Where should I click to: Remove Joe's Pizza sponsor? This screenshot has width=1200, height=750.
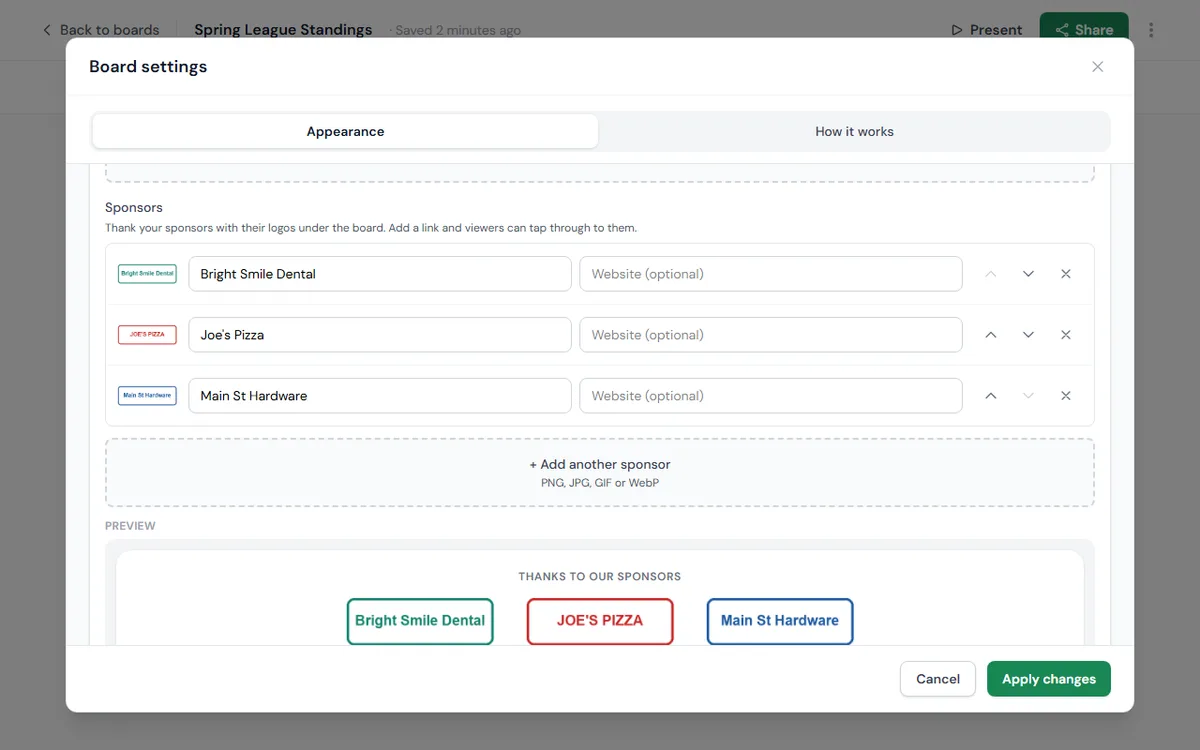1066,335
